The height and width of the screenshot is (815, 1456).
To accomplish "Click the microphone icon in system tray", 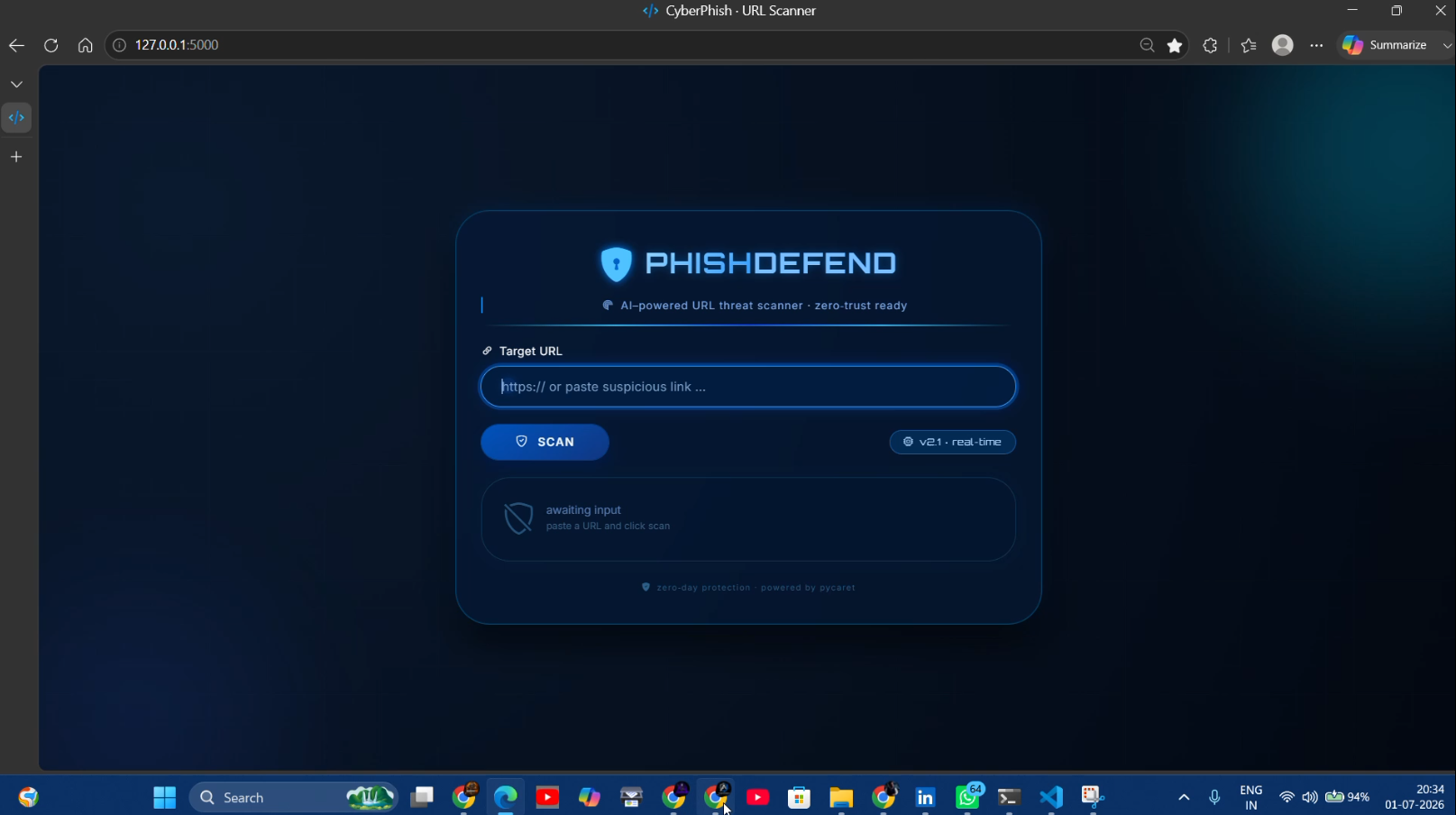I will (x=1214, y=798).
